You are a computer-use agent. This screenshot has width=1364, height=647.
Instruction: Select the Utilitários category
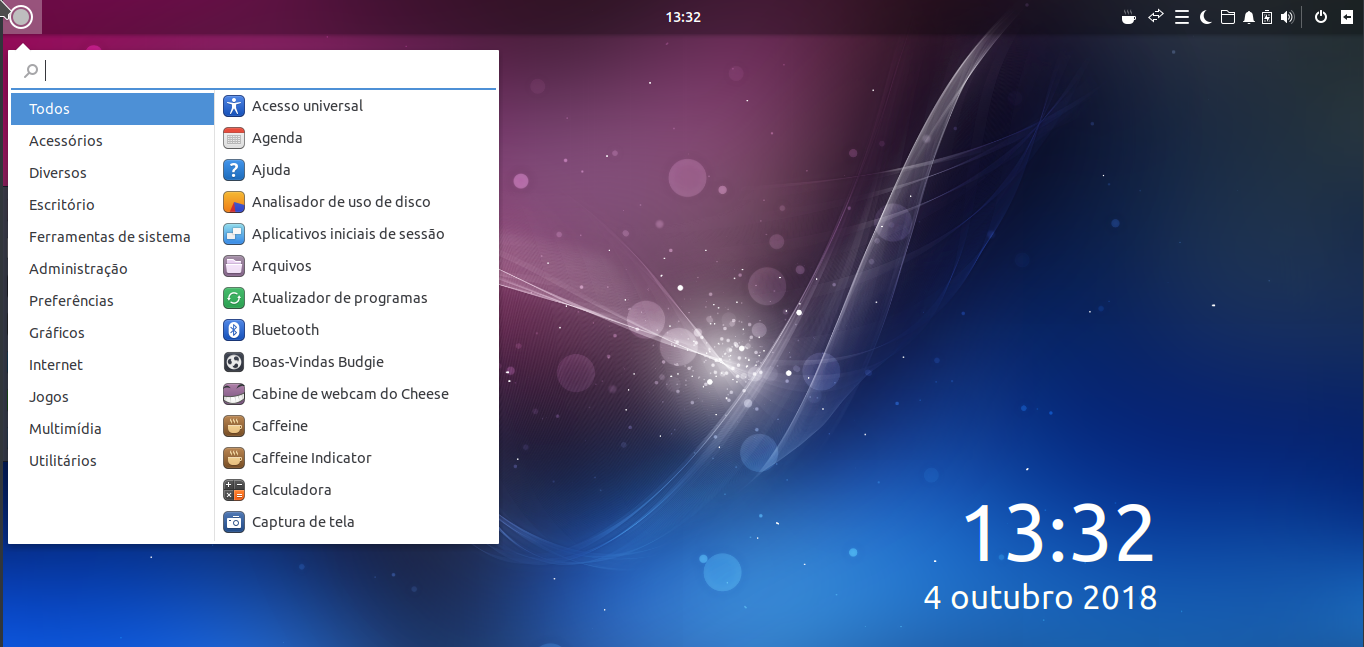pos(113,461)
